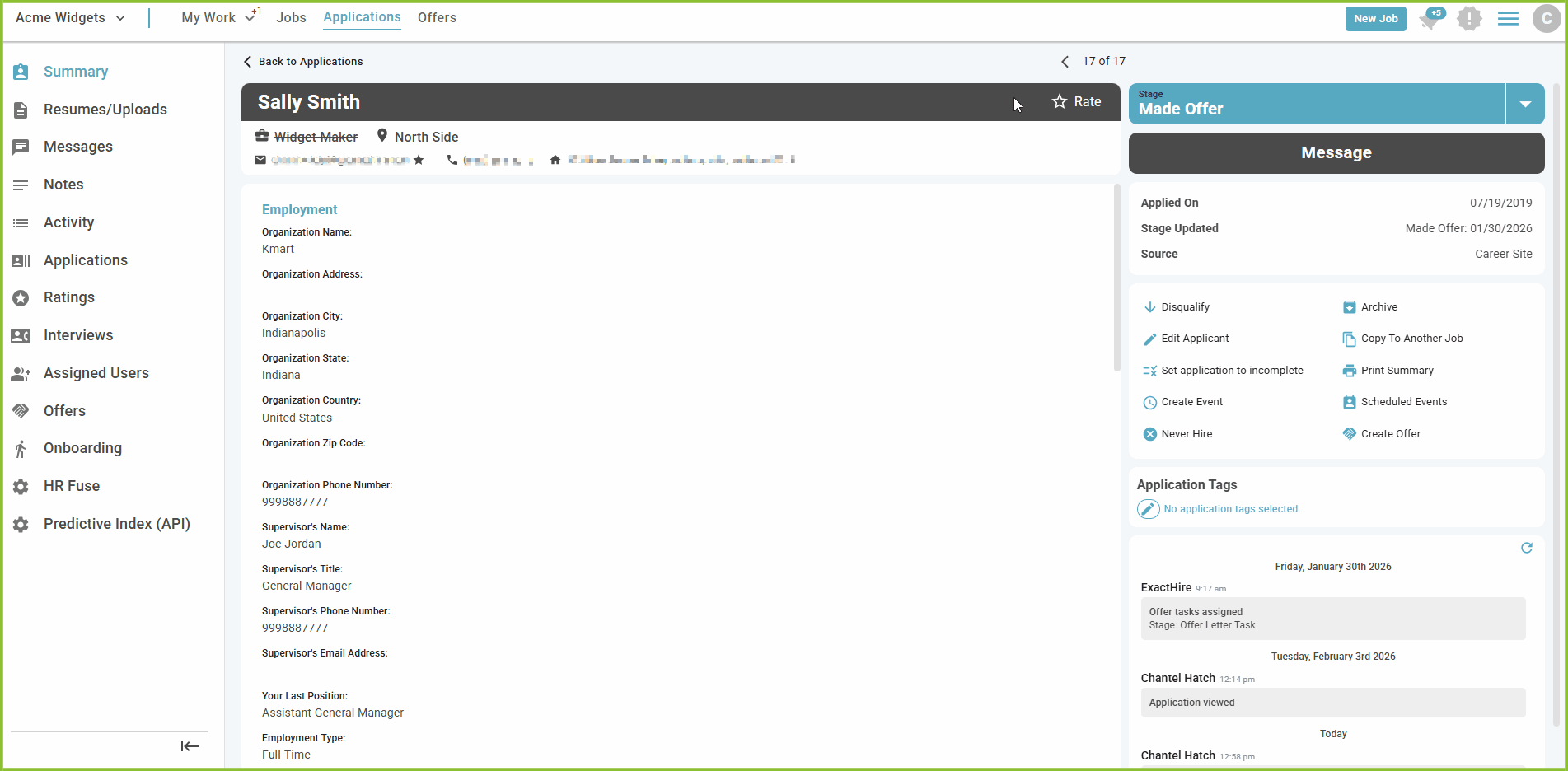Click the employment details scrollbar
The image size is (1568, 771).
point(1116,278)
